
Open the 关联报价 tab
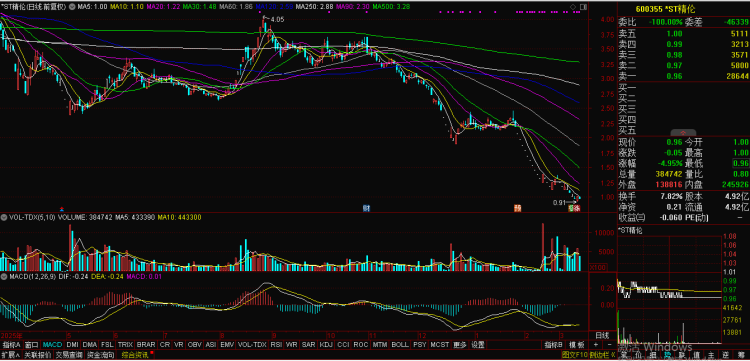(x=37, y=355)
